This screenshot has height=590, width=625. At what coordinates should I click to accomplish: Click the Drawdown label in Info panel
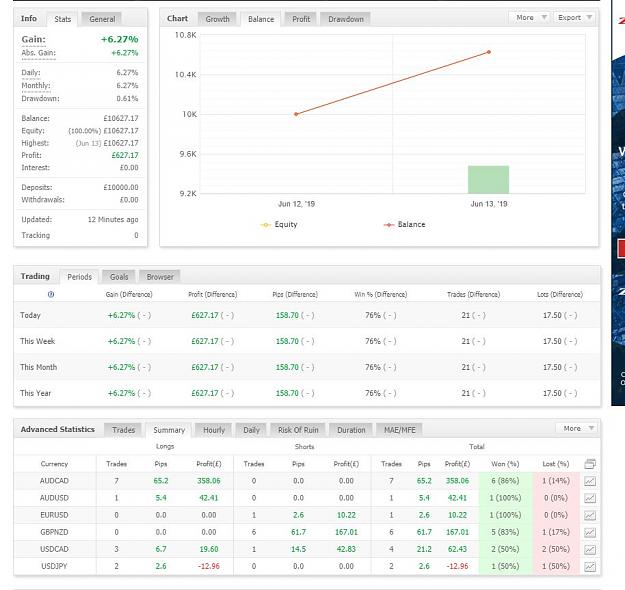point(40,98)
